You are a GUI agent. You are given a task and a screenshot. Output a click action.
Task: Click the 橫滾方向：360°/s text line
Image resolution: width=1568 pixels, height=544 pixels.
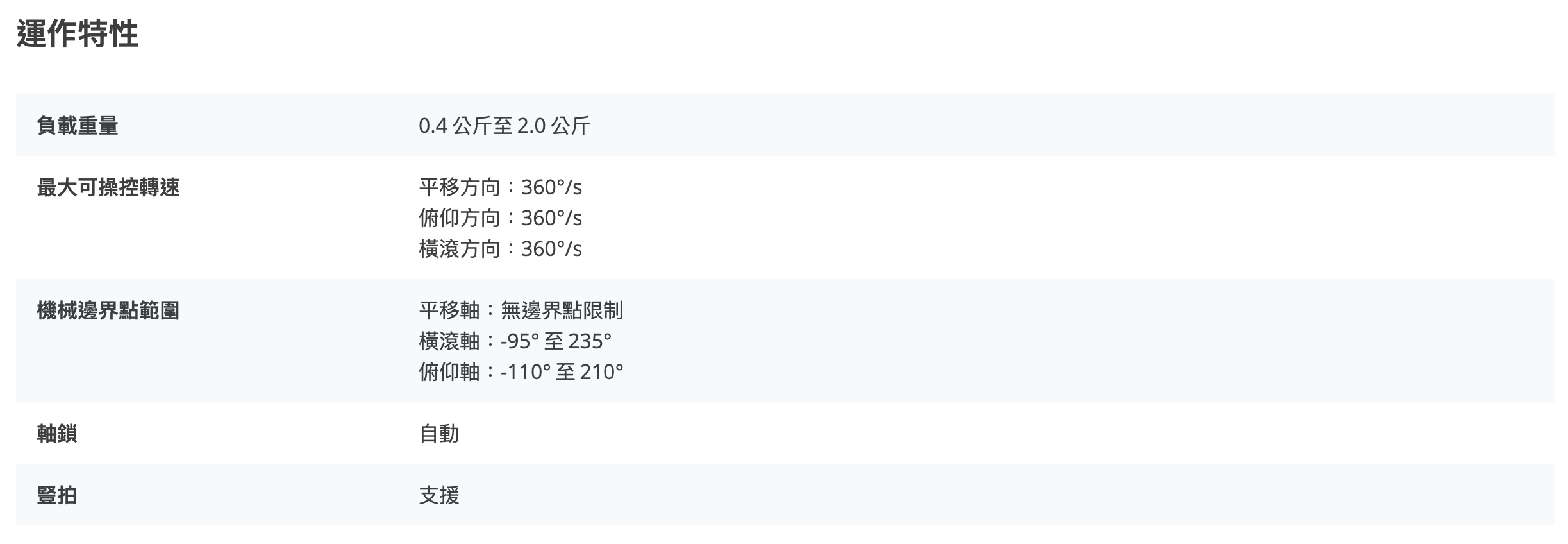(500, 249)
